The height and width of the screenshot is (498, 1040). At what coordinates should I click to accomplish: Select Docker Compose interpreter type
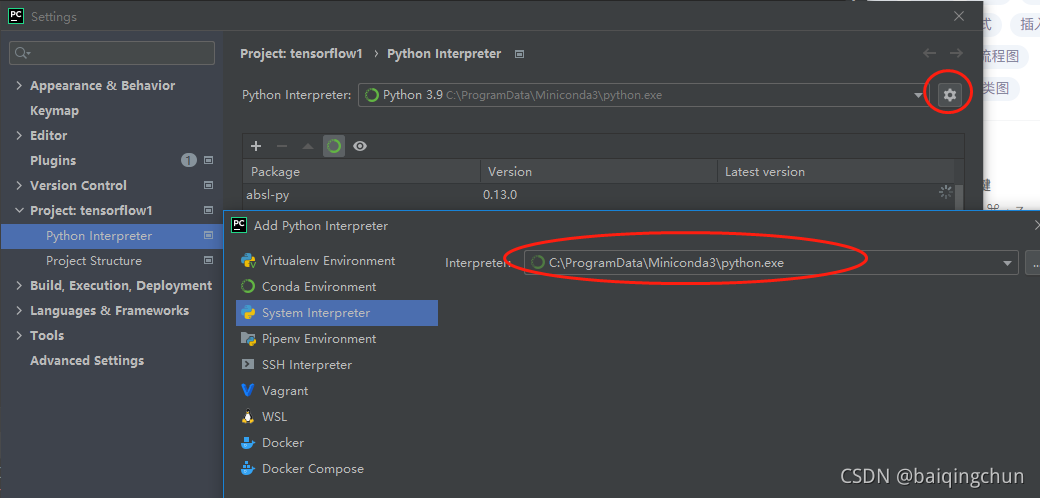coord(337,469)
